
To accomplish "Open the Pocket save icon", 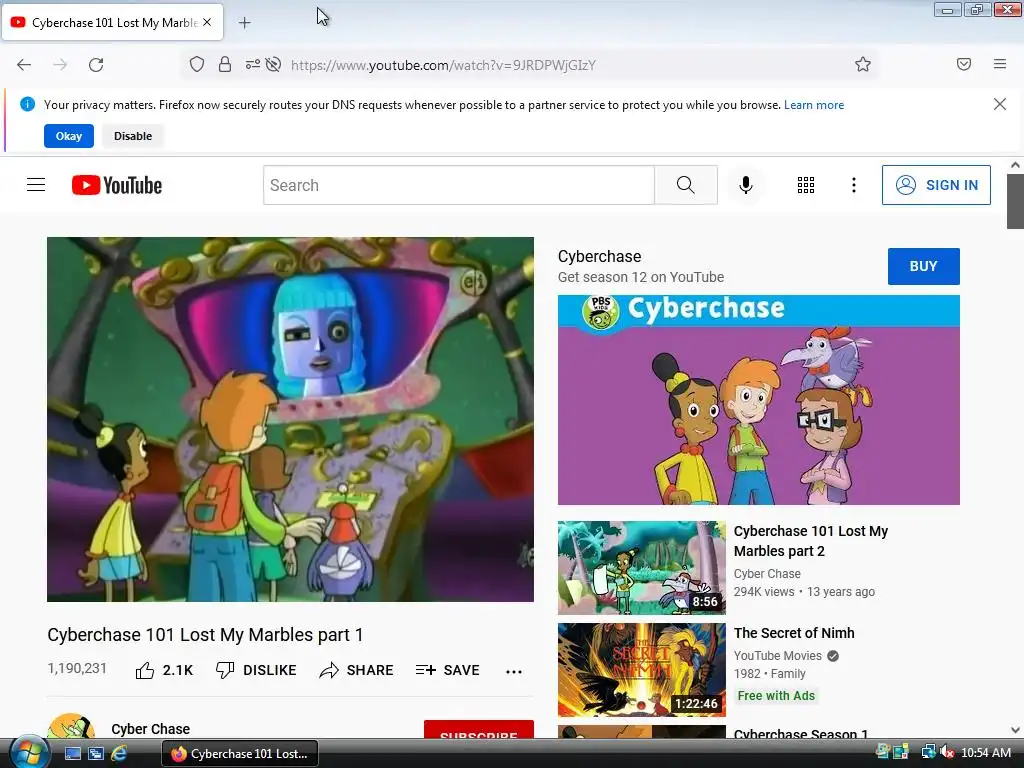I will 964,64.
